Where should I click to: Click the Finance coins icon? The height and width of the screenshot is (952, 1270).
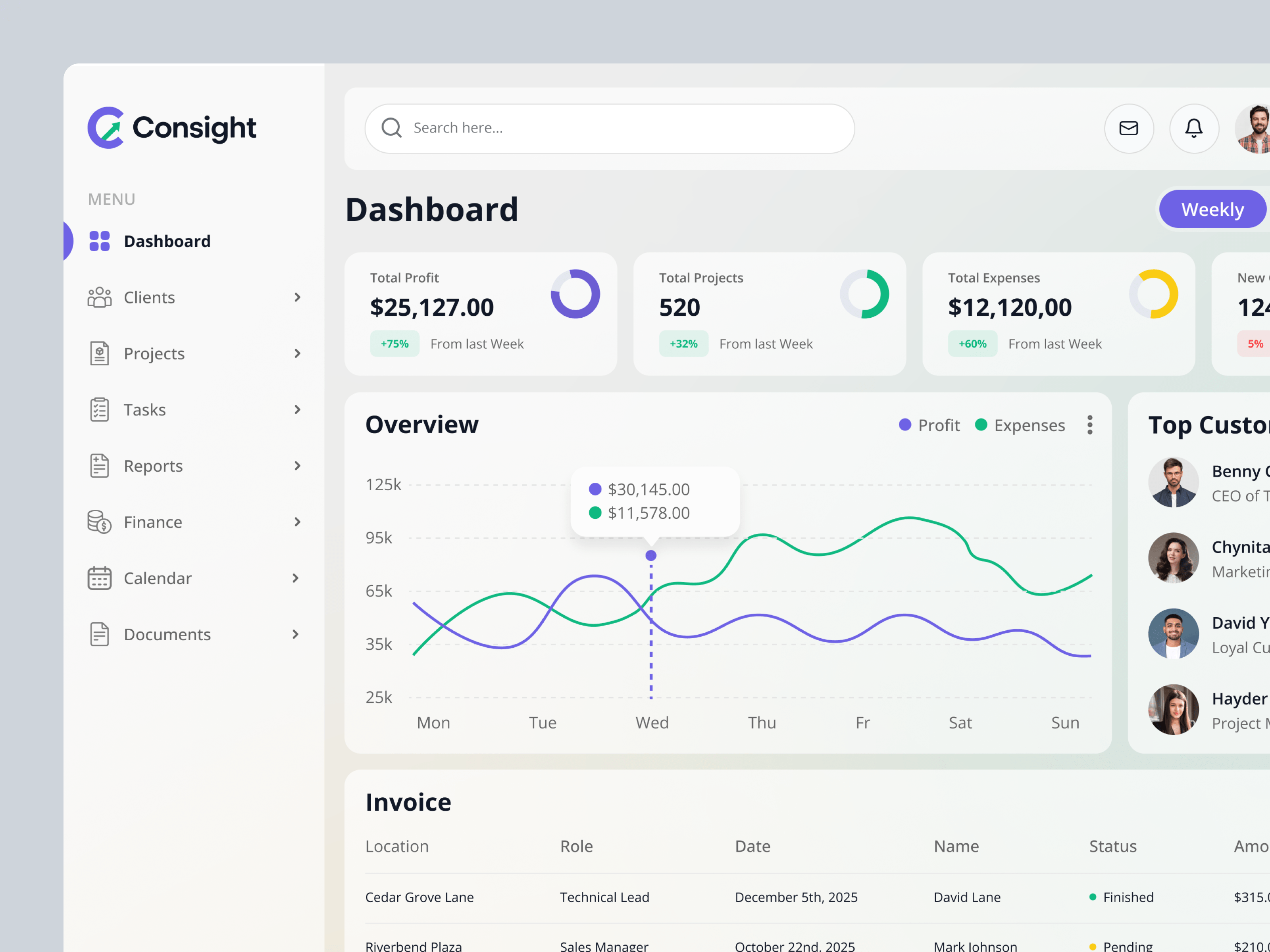pyautogui.click(x=99, y=522)
